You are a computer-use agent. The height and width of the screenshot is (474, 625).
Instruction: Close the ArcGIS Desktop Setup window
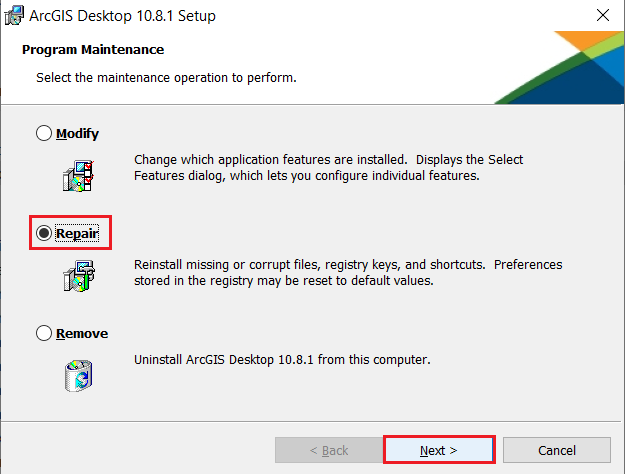(602, 16)
